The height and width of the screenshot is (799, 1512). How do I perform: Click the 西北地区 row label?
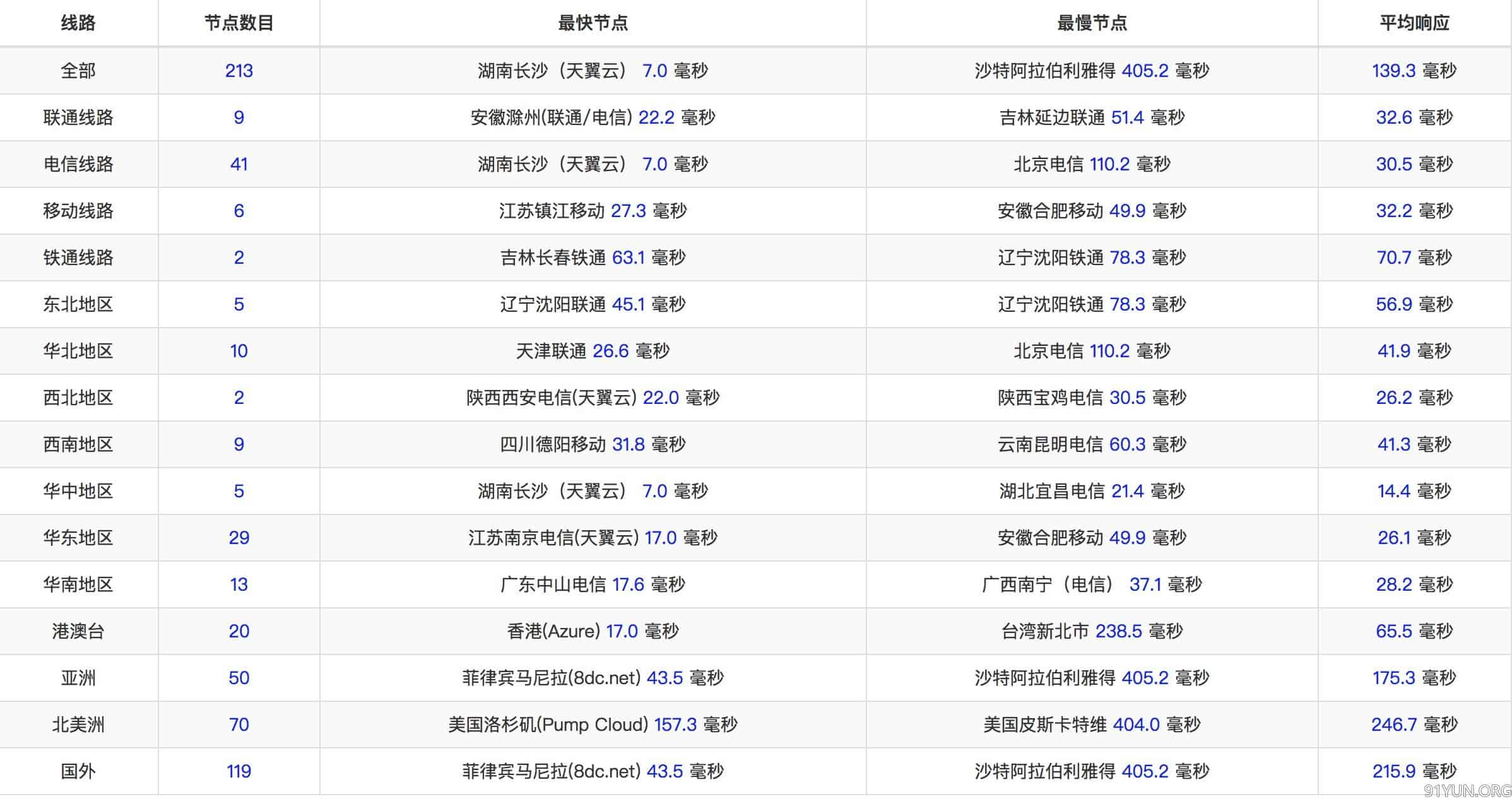78,397
